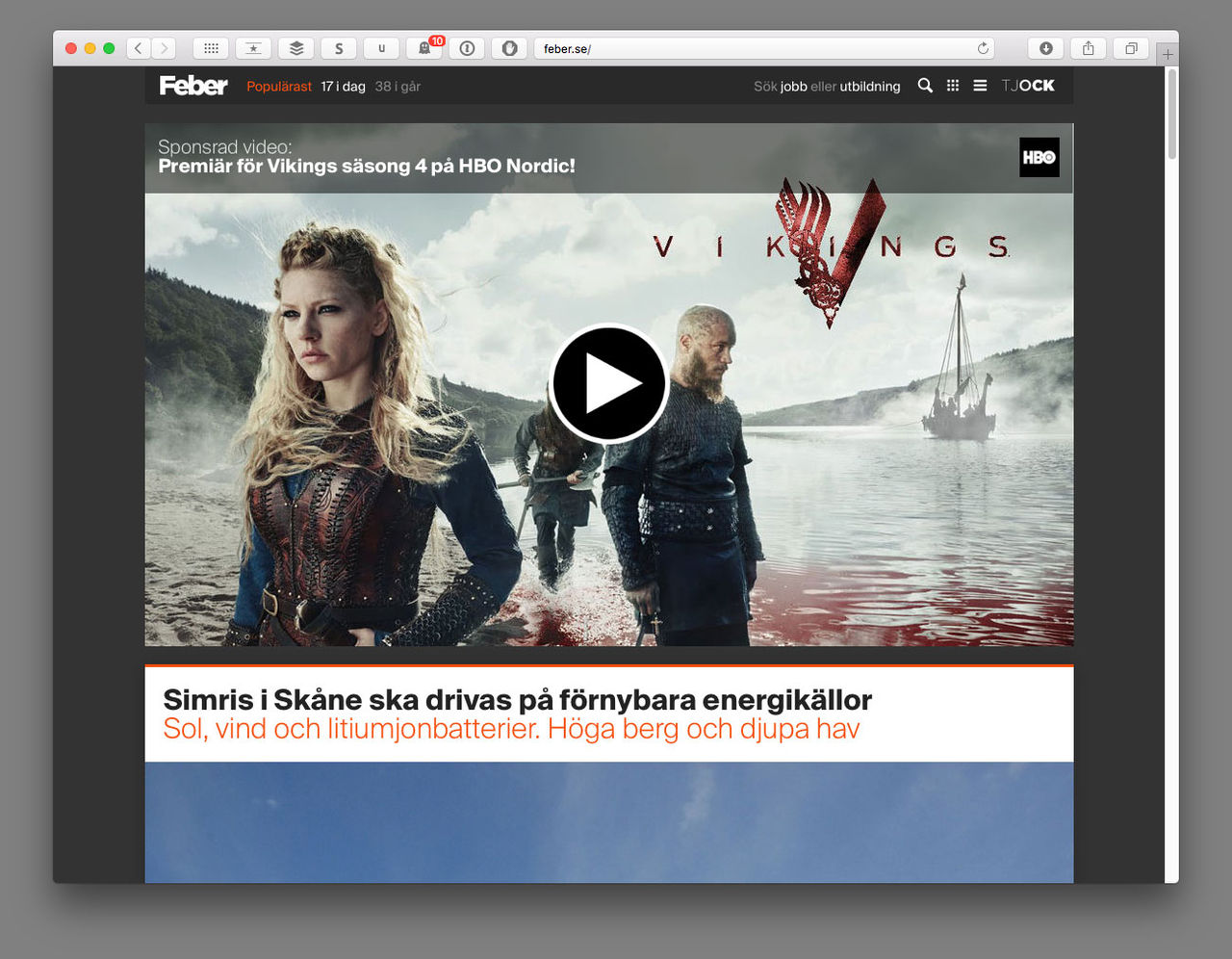This screenshot has height=959, width=1232.
Task: Visit the TJOCK site link
Action: pyautogui.click(x=1028, y=86)
